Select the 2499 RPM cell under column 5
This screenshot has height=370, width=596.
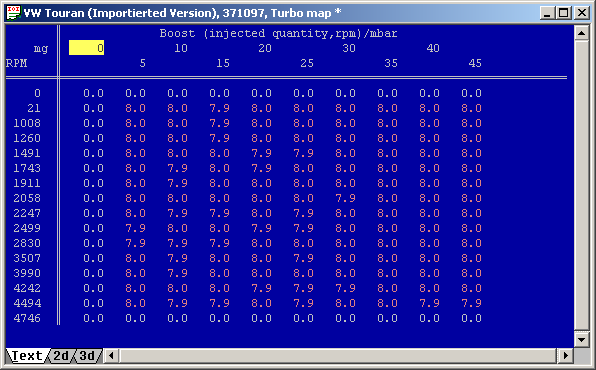[135, 229]
